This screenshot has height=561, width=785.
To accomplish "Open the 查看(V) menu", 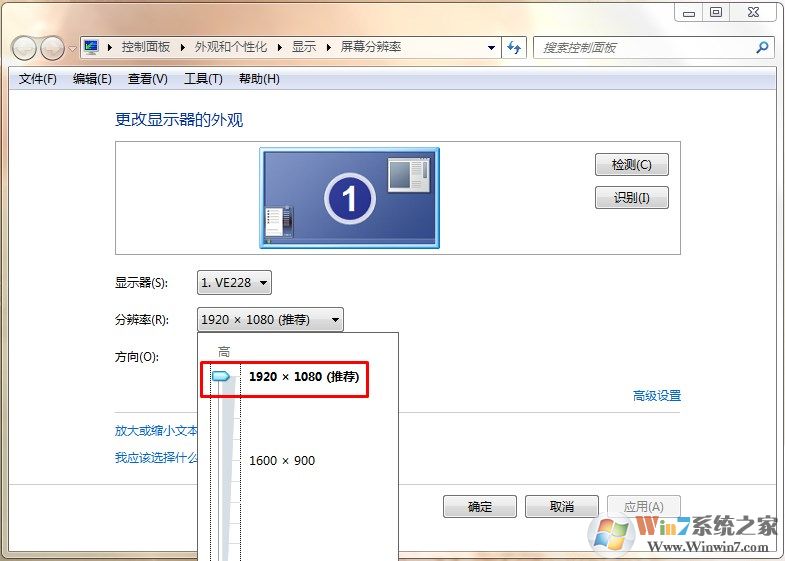I will click(148, 79).
